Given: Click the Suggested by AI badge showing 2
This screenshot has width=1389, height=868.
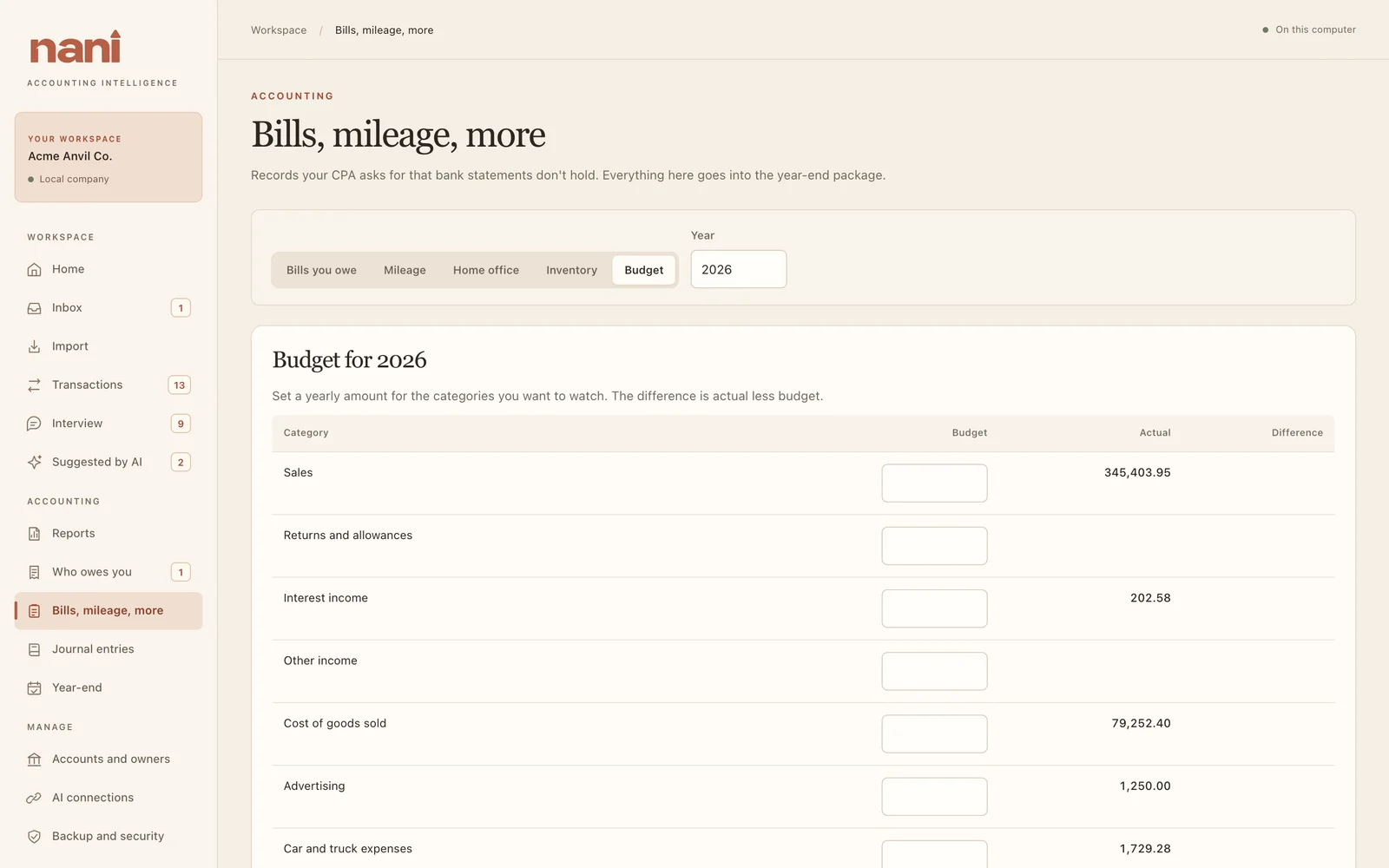Looking at the screenshot, I should click(x=181, y=462).
